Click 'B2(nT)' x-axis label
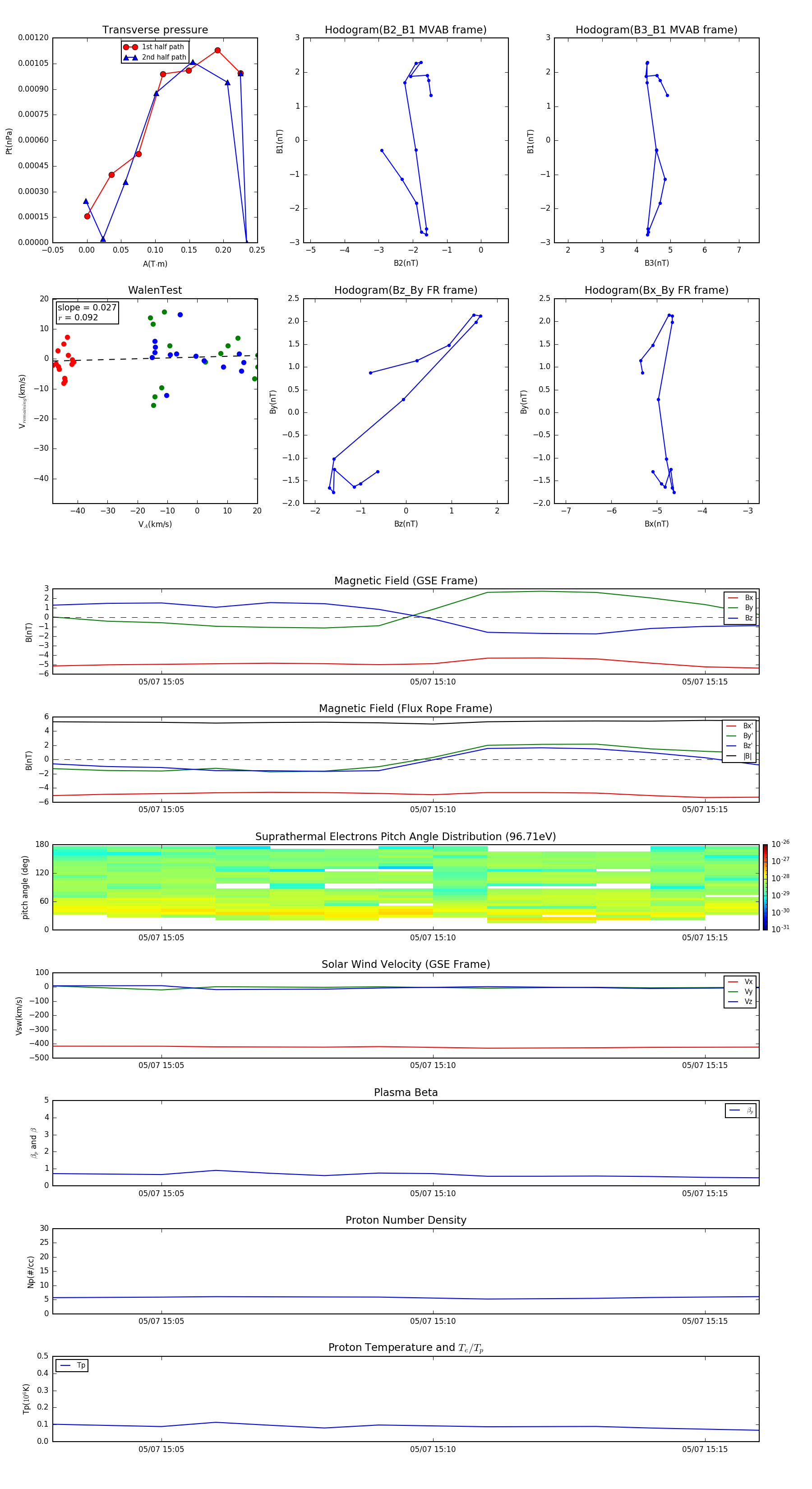This screenshot has width=812, height=1489. [x=406, y=264]
